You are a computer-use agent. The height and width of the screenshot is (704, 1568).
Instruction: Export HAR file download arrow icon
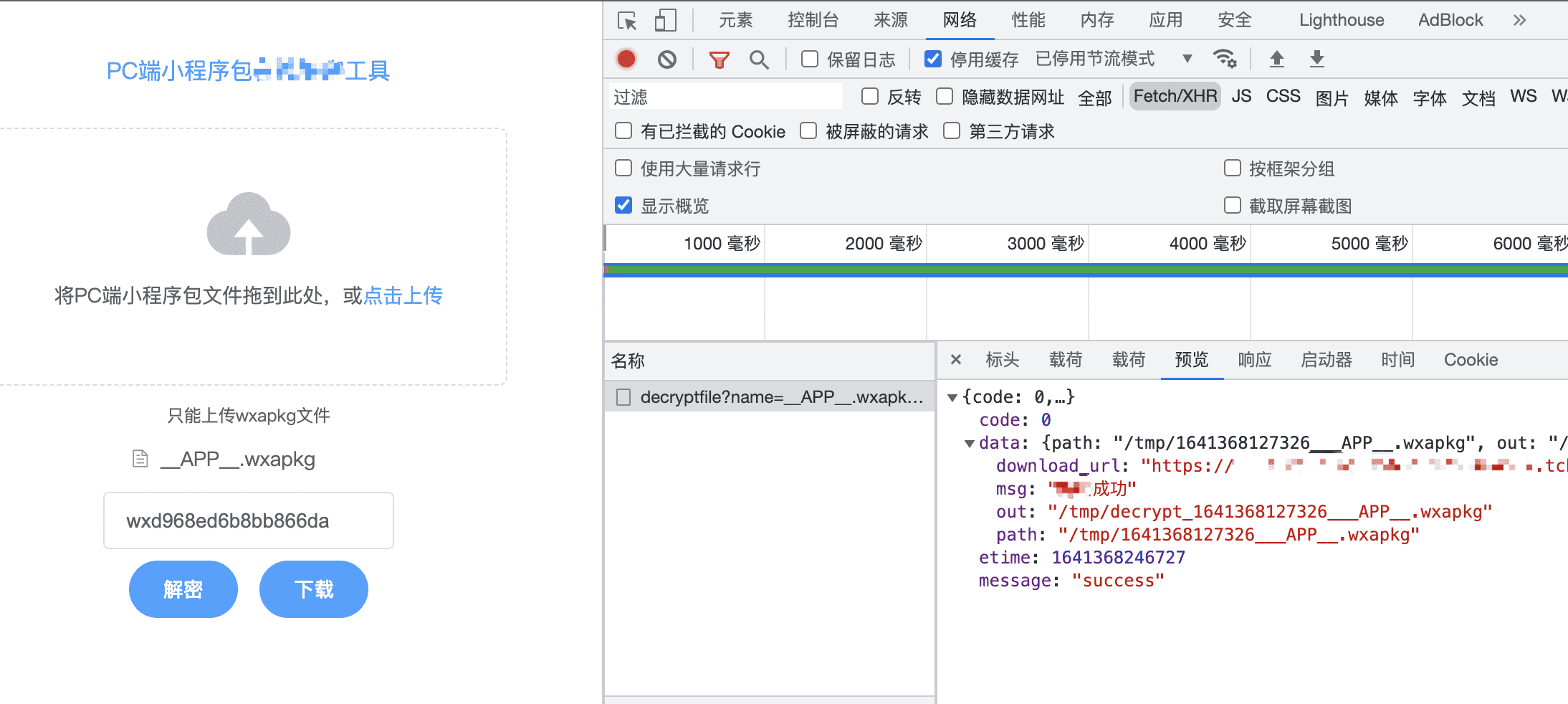[1317, 59]
